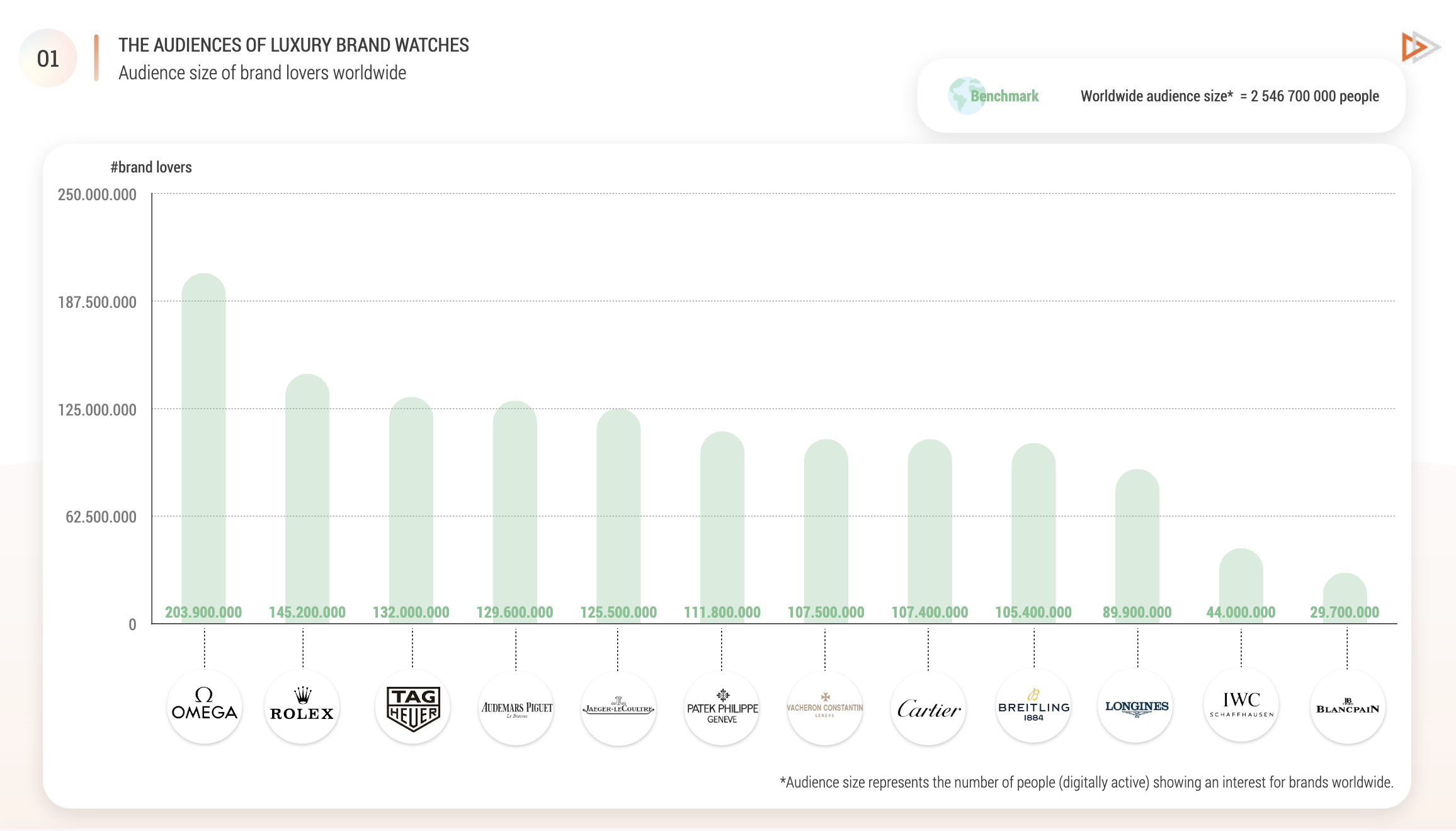Click the globe Benchmark icon
This screenshot has width=1456, height=831.
click(x=967, y=96)
